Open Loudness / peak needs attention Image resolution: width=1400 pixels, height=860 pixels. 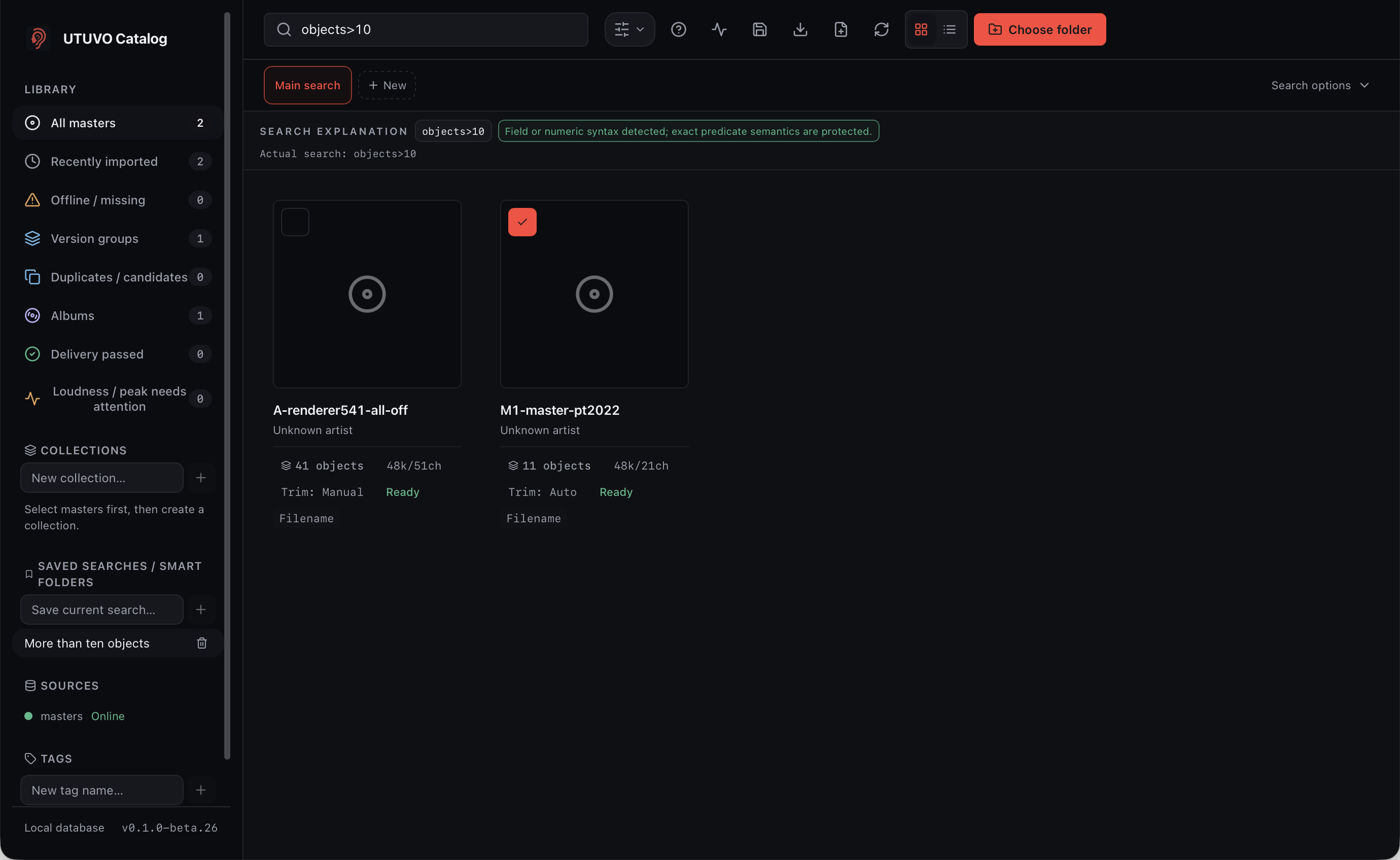tap(117, 399)
